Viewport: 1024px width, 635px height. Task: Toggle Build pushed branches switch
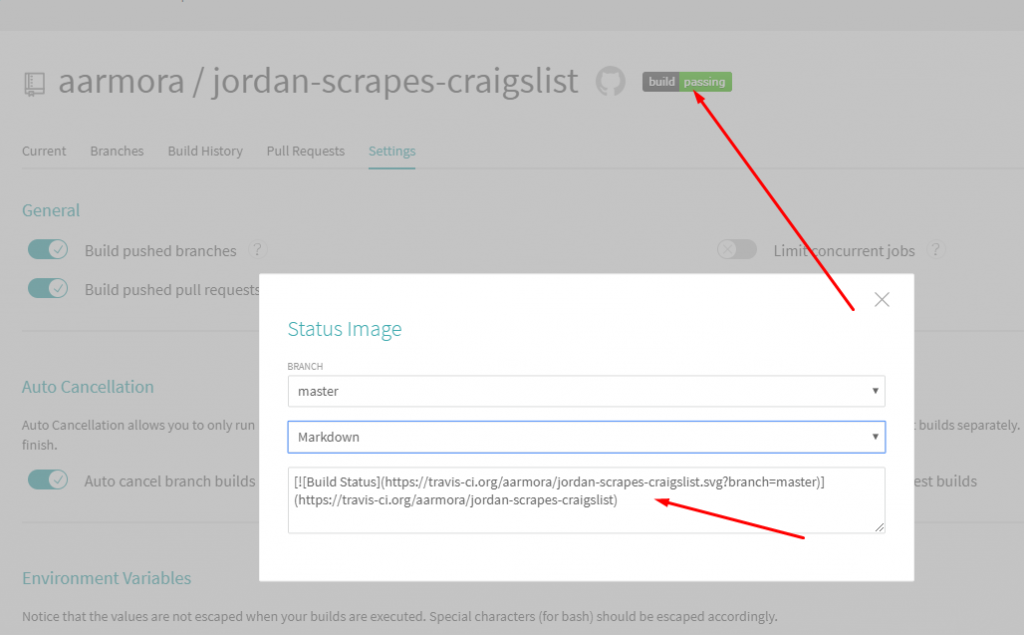(48, 250)
